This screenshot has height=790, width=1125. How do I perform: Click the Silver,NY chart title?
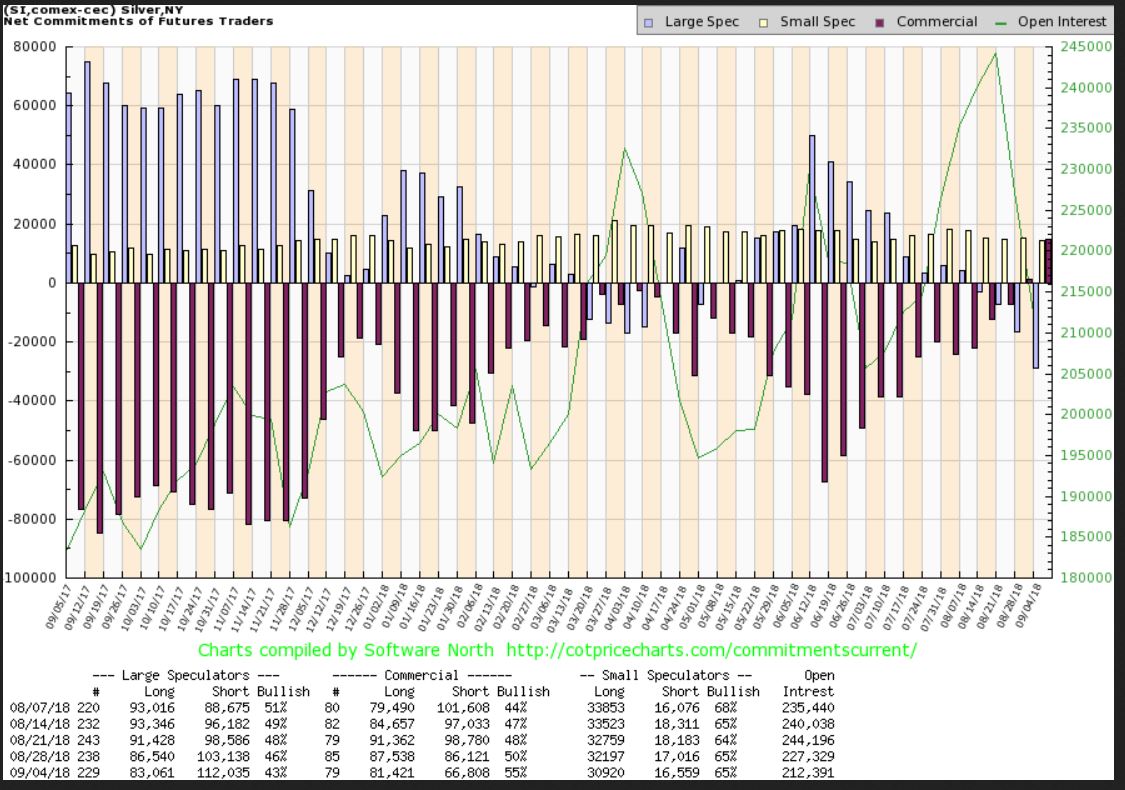70,9
